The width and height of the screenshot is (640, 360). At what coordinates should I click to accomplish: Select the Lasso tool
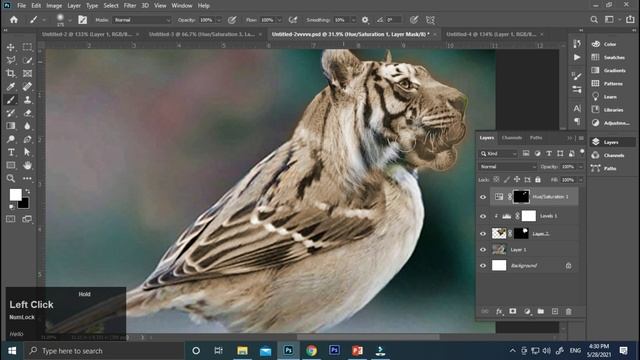click(11, 60)
